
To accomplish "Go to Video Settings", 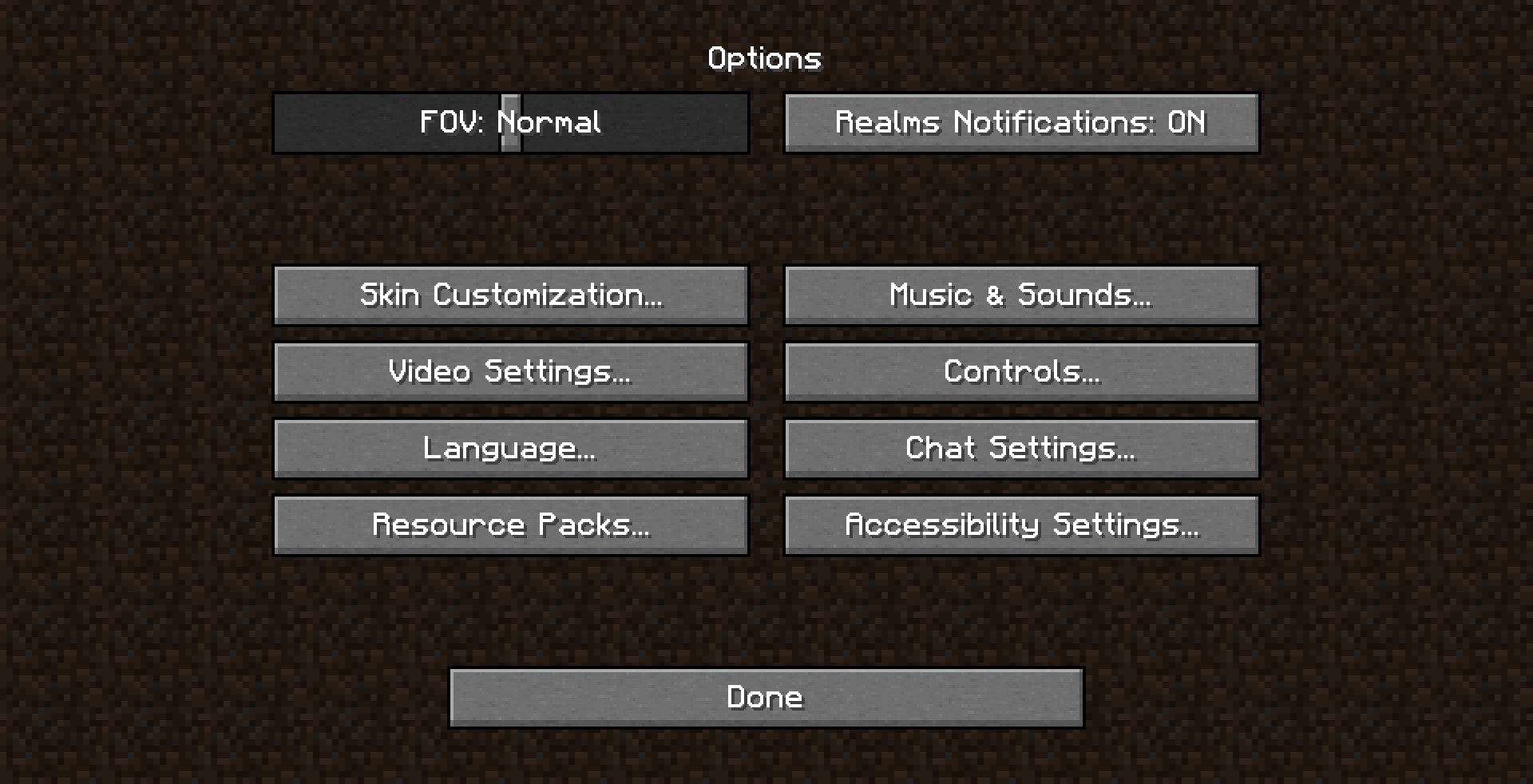I will [511, 372].
